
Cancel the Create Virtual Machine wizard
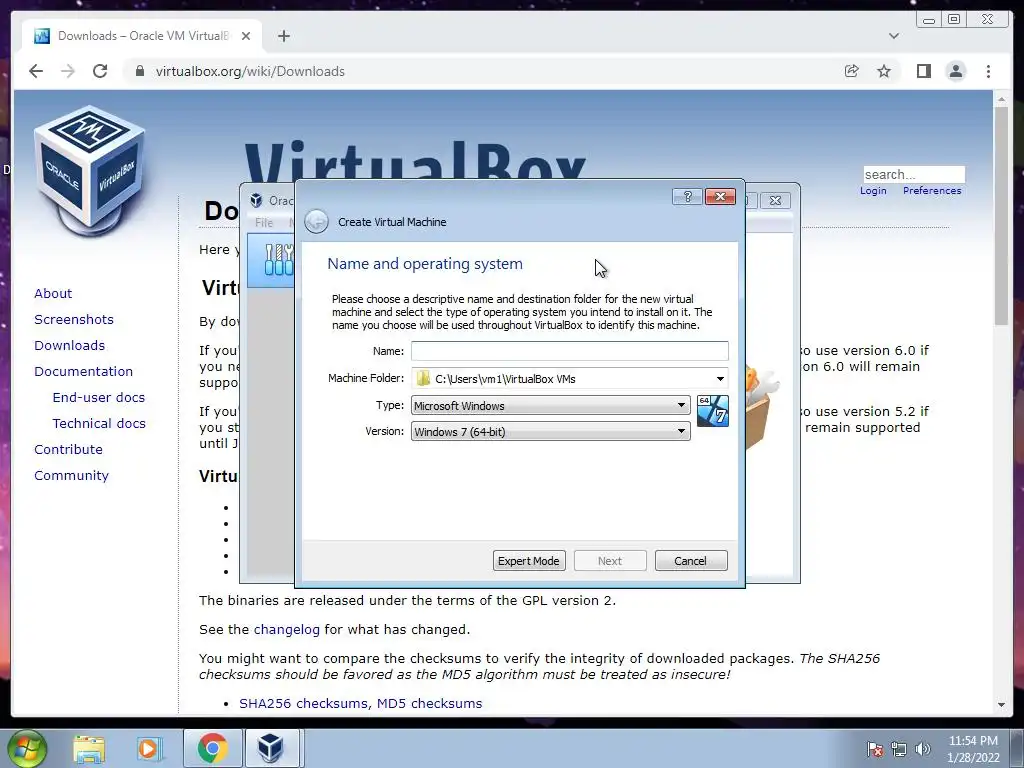click(x=691, y=561)
